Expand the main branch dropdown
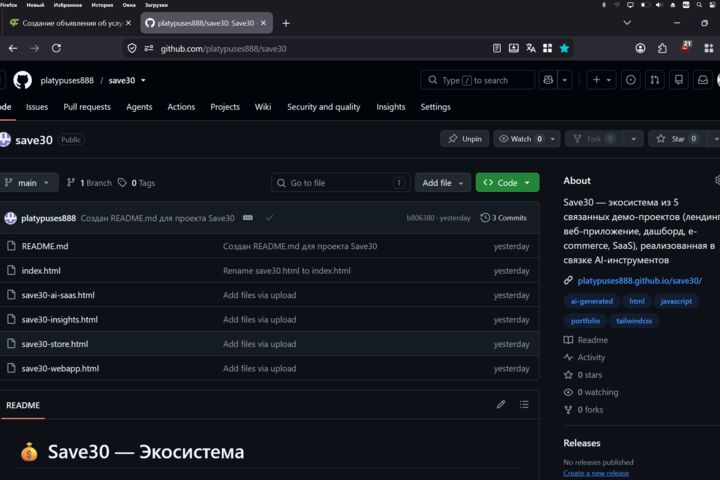 point(28,182)
